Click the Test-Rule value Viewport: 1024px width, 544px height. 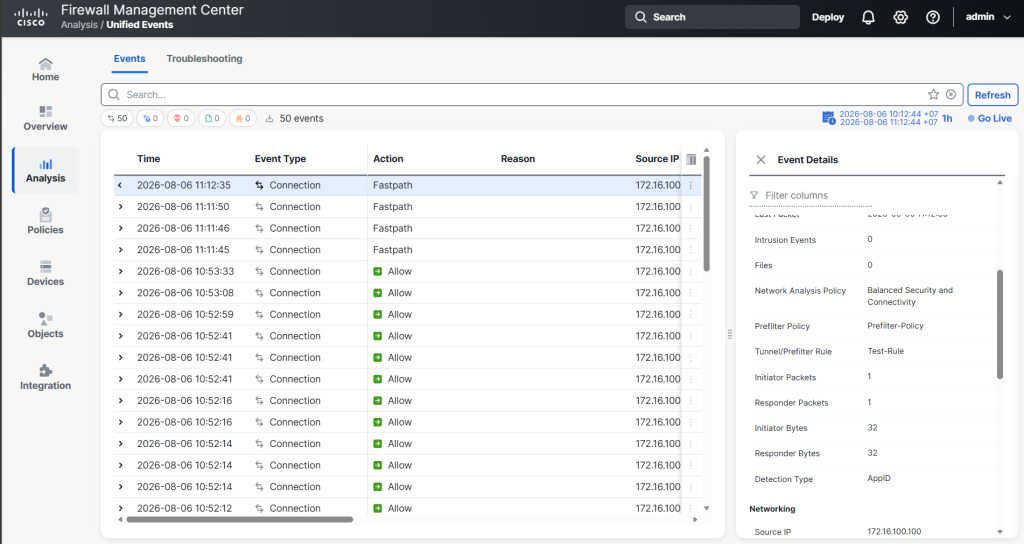886,351
